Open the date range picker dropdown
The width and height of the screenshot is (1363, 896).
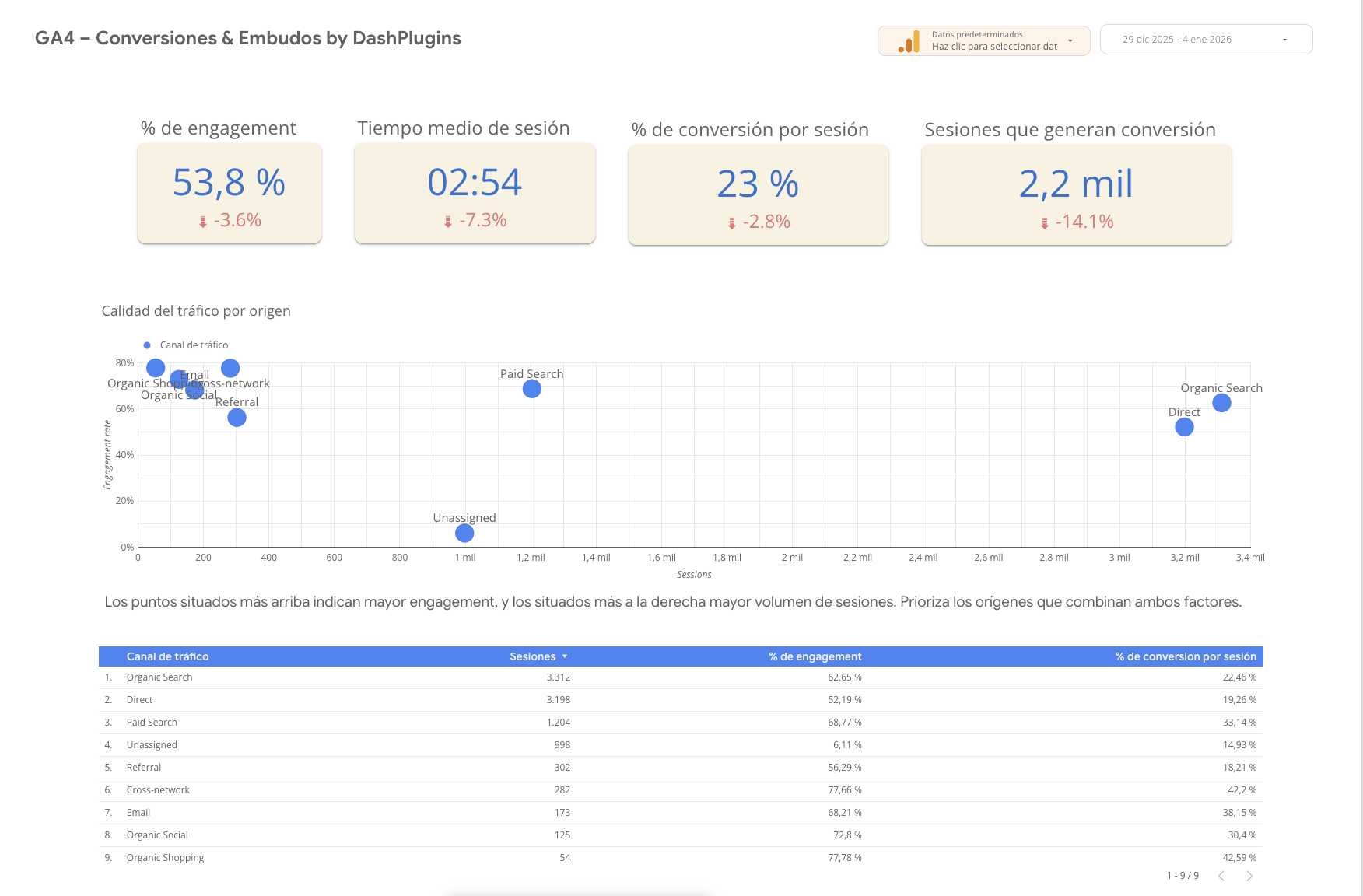(1284, 40)
